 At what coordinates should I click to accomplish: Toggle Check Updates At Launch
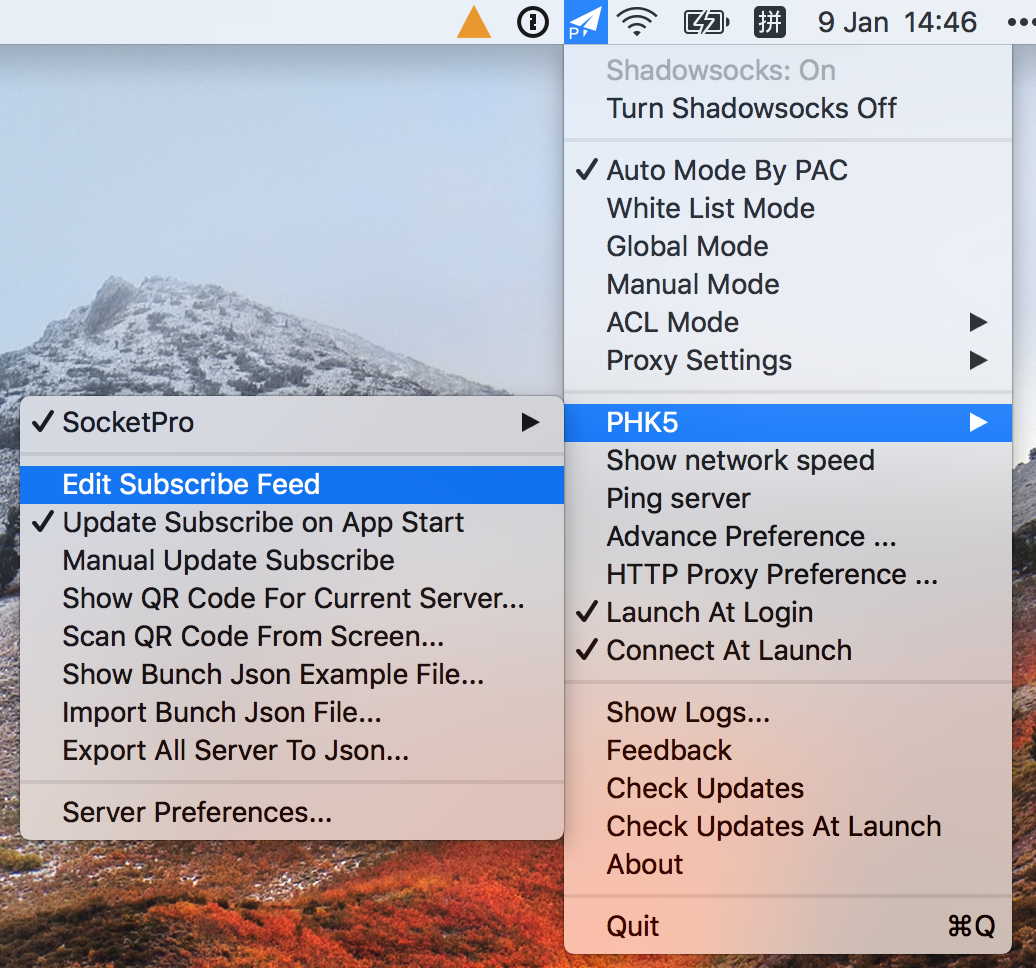(x=788, y=827)
